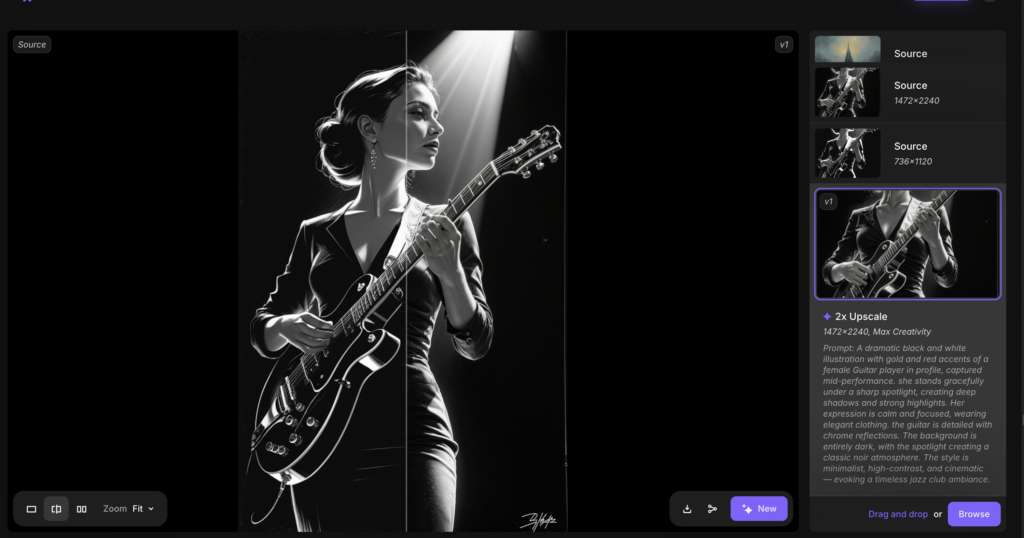Select the split slider comparison view

point(56,509)
